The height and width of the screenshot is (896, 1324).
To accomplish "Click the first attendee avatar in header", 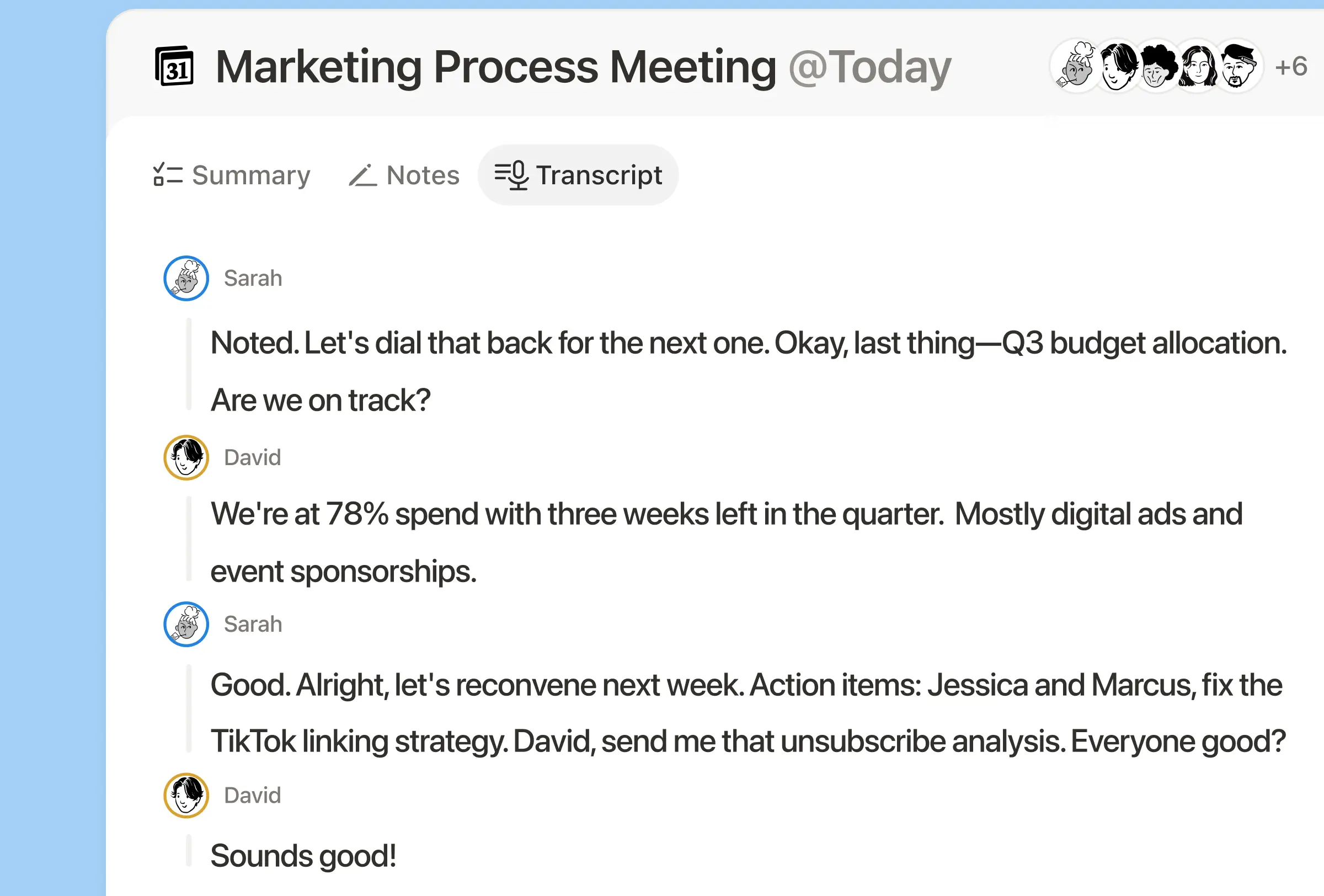I will tap(1075, 66).
